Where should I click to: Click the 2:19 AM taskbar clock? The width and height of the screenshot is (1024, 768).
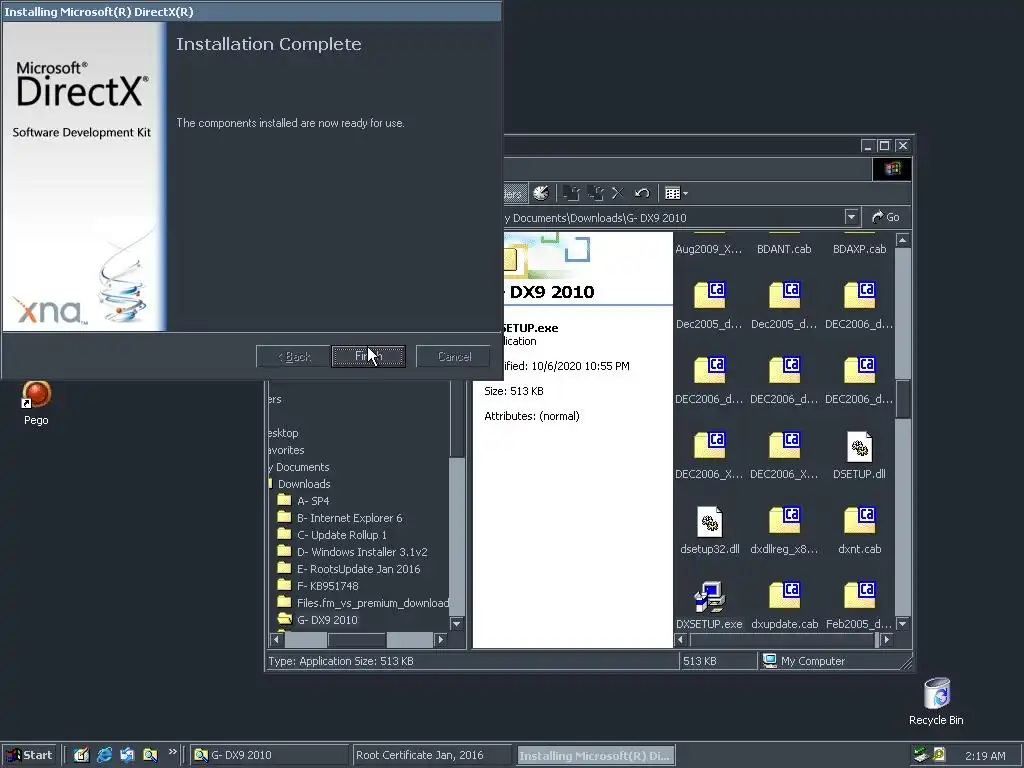[985, 756]
